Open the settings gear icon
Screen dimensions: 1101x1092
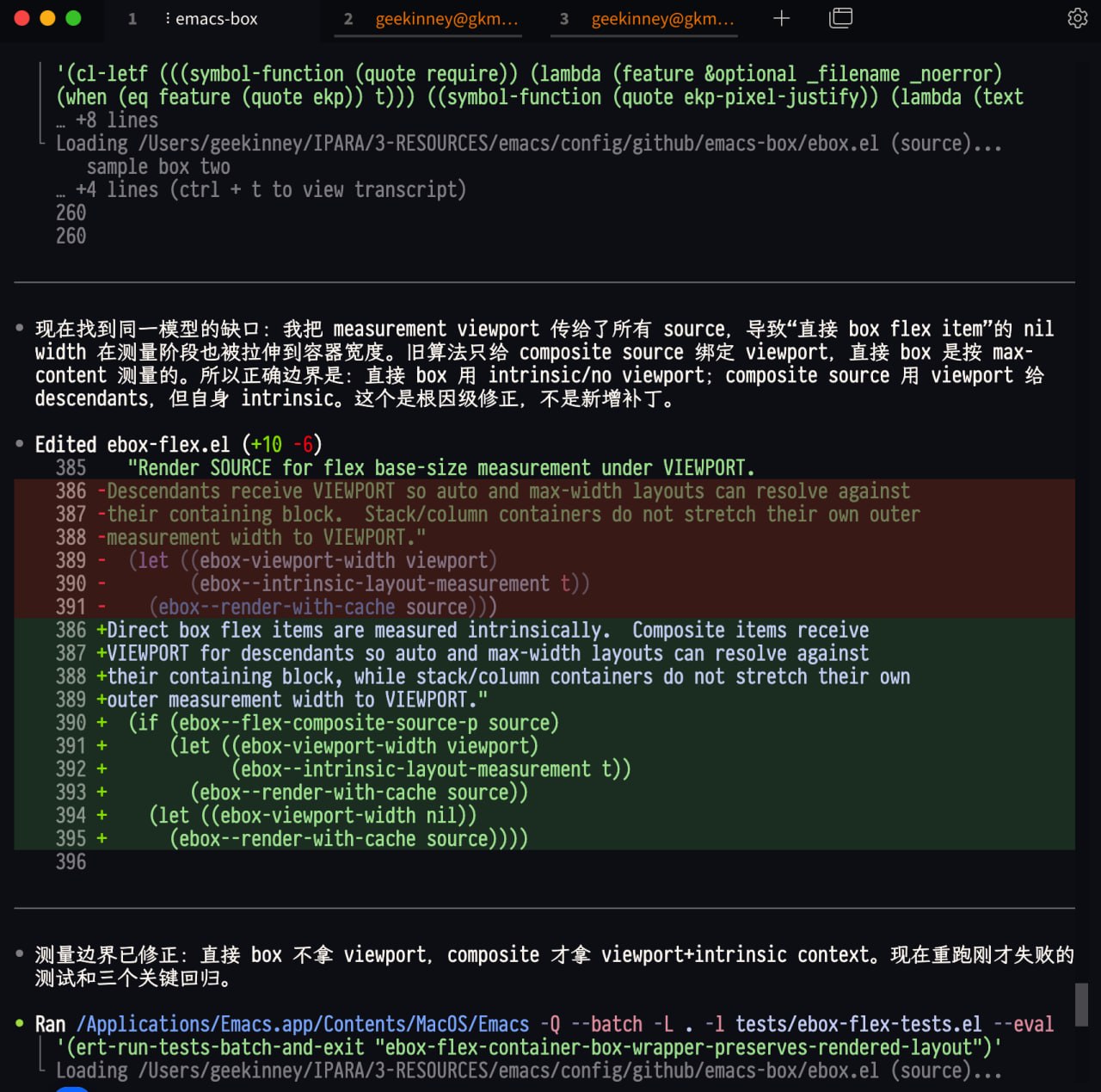(x=1077, y=18)
